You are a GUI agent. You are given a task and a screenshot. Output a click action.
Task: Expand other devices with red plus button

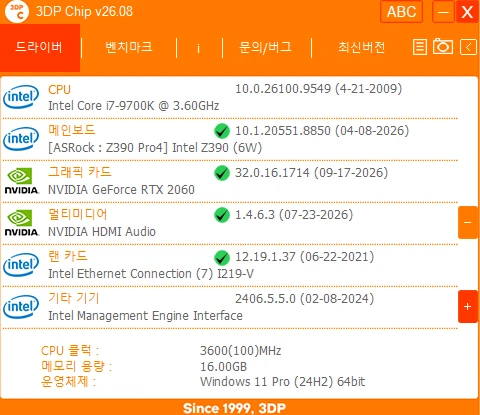[x=468, y=306]
